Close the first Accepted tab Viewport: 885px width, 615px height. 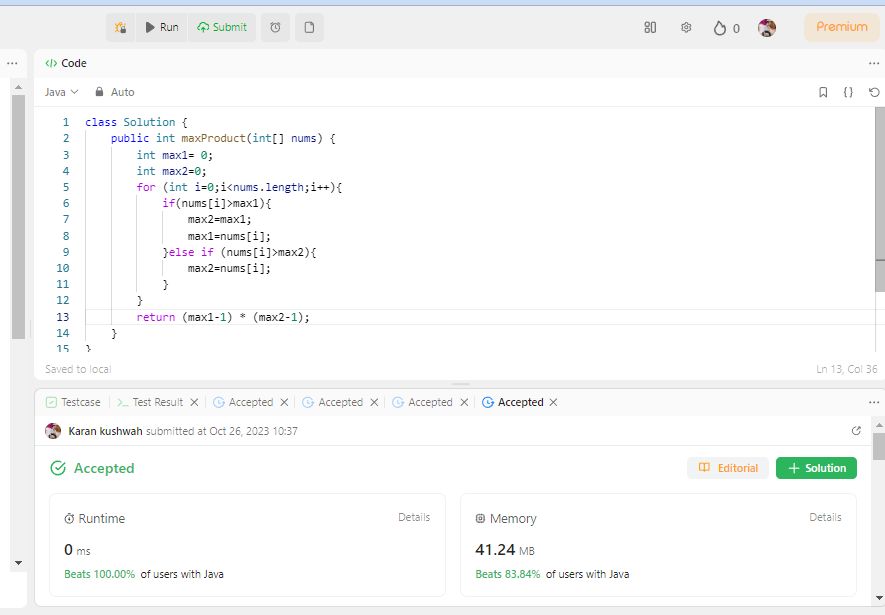(x=284, y=402)
